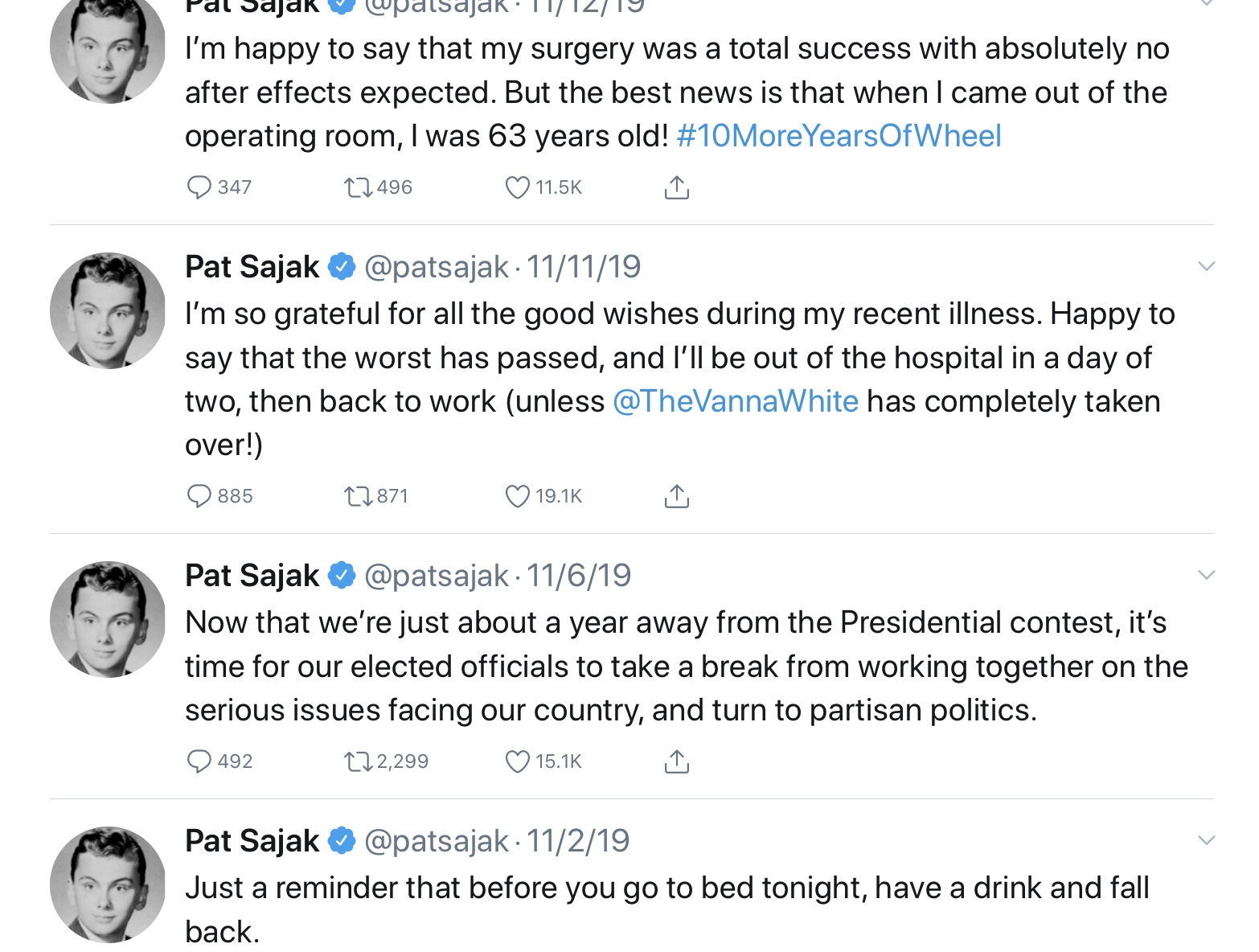Open the @TheVannaWhite mention
This screenshot has height=952, width=1259.
pos(736,401)
